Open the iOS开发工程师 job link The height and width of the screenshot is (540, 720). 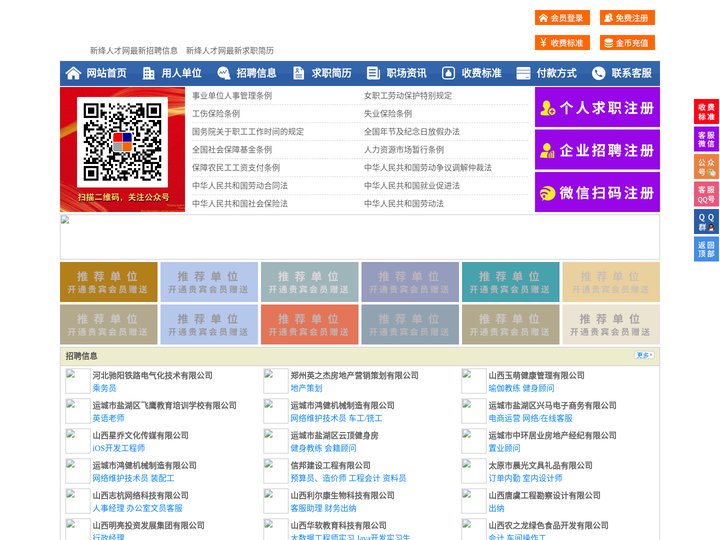pyautogui.click(x=118, y=448)
